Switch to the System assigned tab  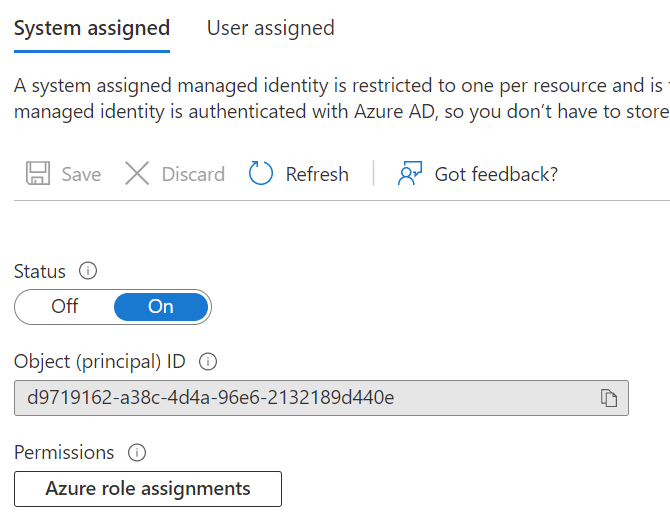[x=92, y=28]
